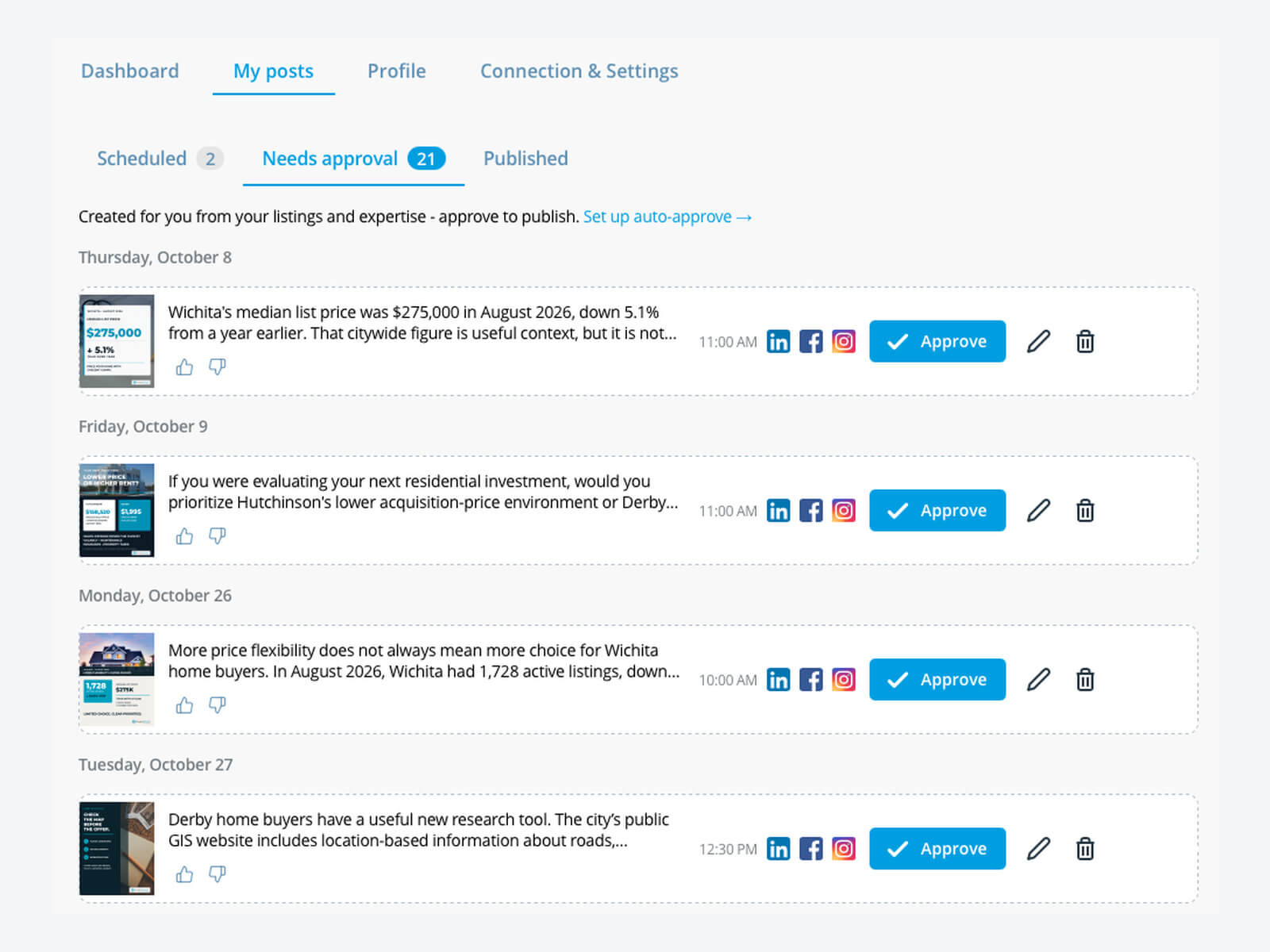Approve the October 27 Derby post
The height and width of the screenshot is (952, 1270).
tap(937, 848)
